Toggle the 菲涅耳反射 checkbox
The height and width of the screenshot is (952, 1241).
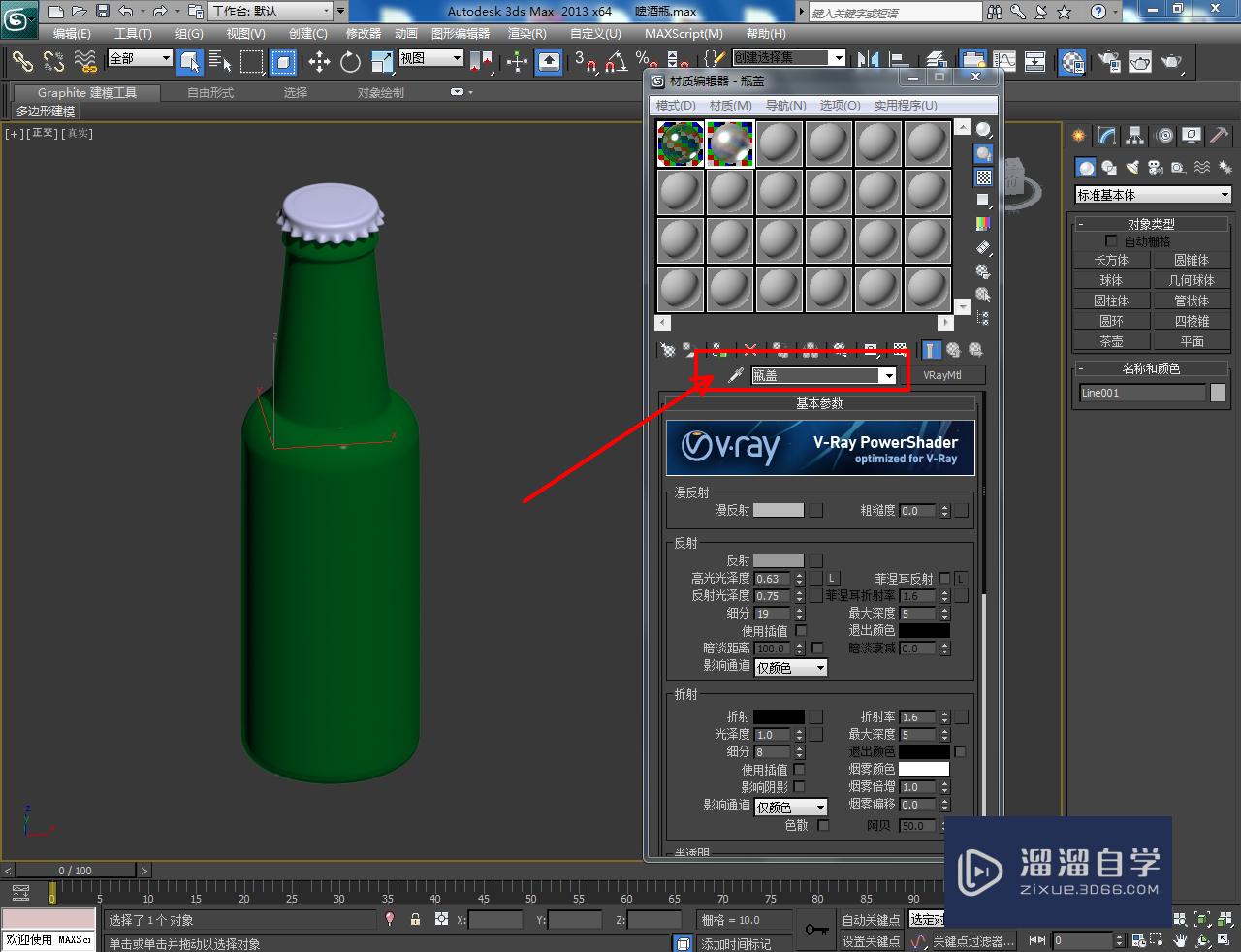(944, 579)
